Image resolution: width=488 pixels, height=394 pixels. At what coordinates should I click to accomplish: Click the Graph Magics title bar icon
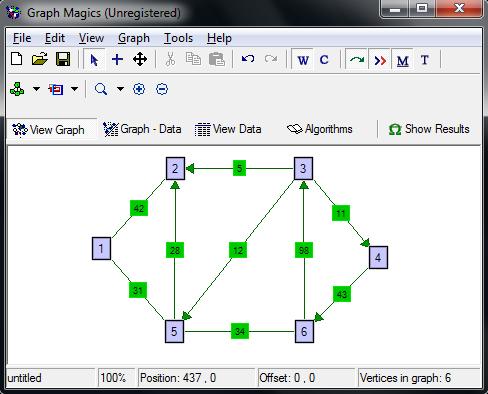point(14,13)
